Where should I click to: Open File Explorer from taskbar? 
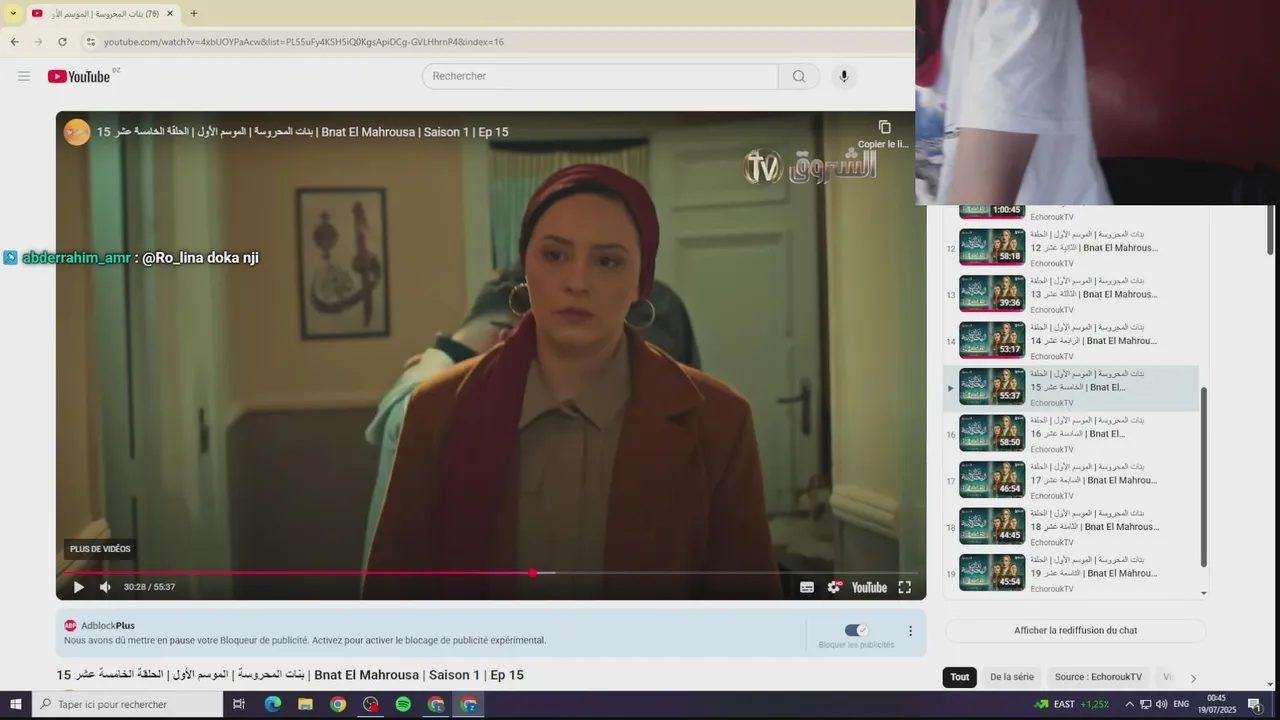point(305,704)
